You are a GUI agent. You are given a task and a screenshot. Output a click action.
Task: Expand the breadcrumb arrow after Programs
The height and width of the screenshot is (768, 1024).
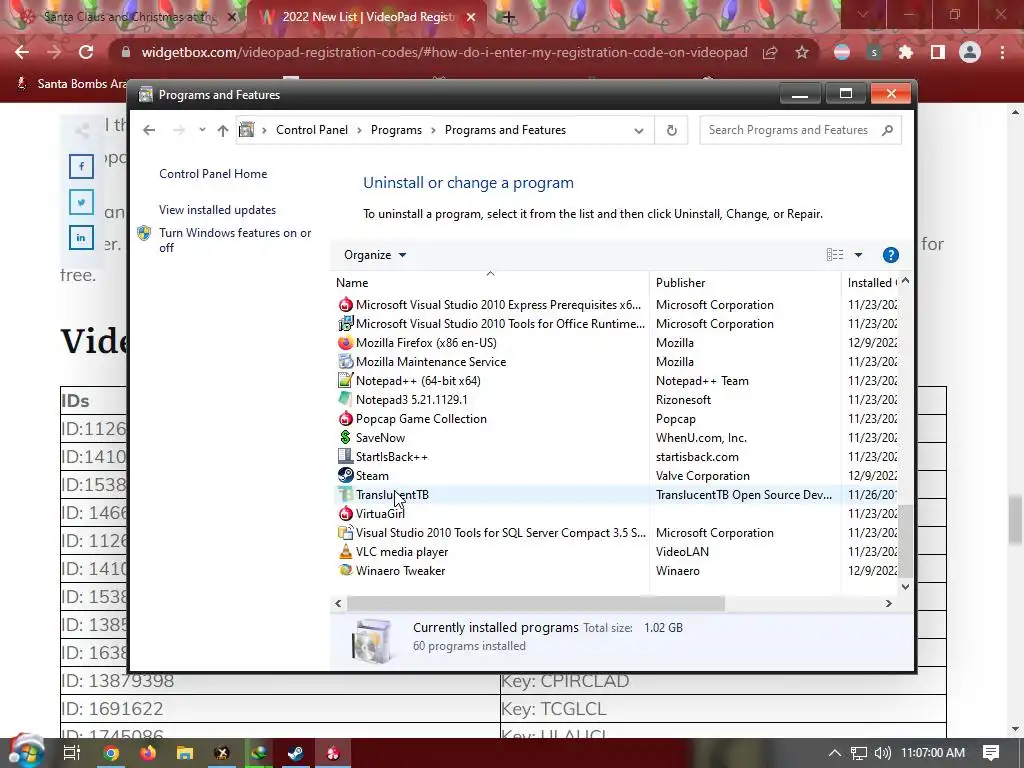click(x=433, y=130)
